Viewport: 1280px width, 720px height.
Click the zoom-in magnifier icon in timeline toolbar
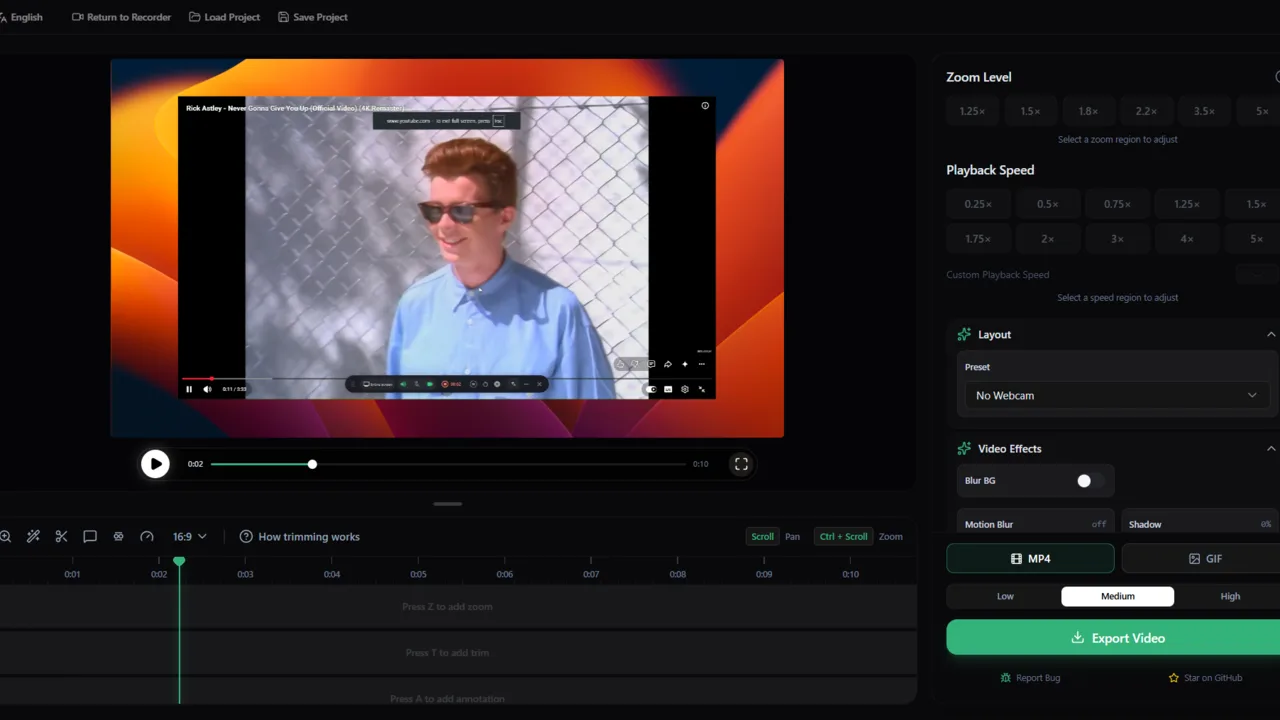pos(5,537)
